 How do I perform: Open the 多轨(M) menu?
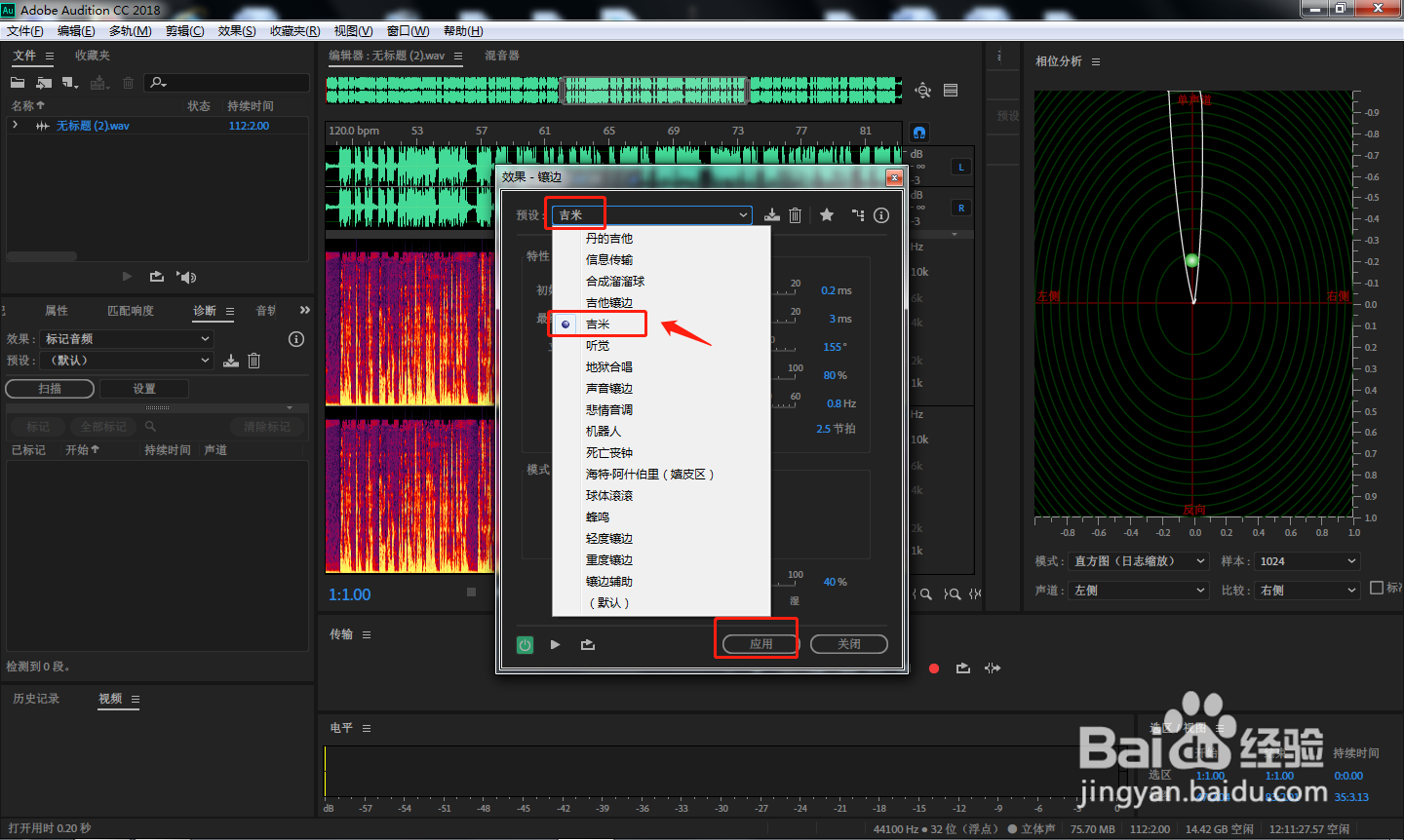pos(130,31)
